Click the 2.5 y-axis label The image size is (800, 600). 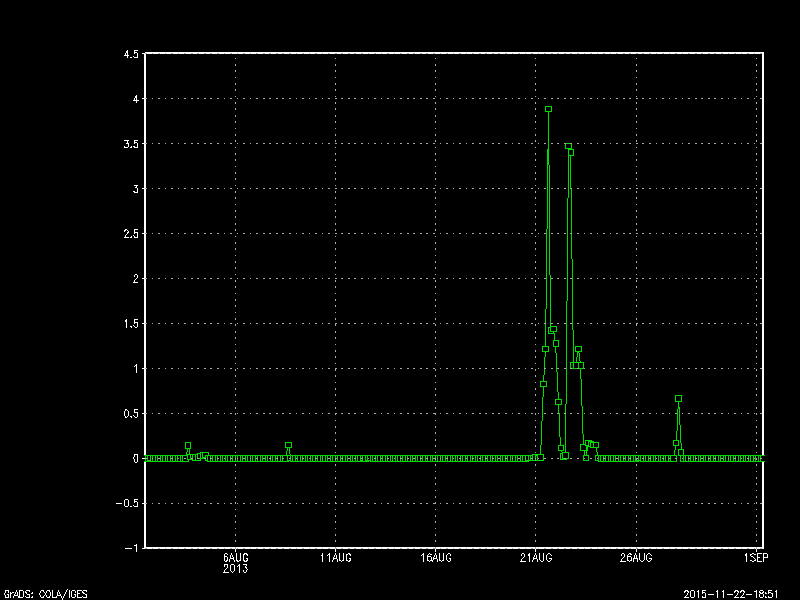pyautogui.click(x=131, y=234)
